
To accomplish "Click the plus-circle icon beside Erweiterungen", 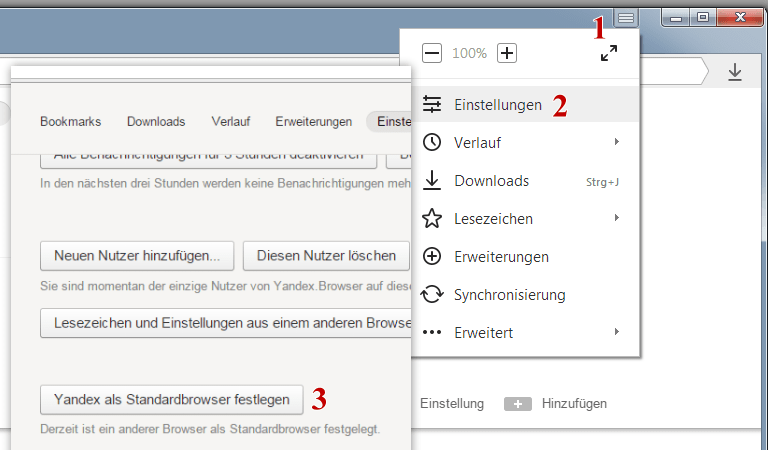I will click(432, 256).
